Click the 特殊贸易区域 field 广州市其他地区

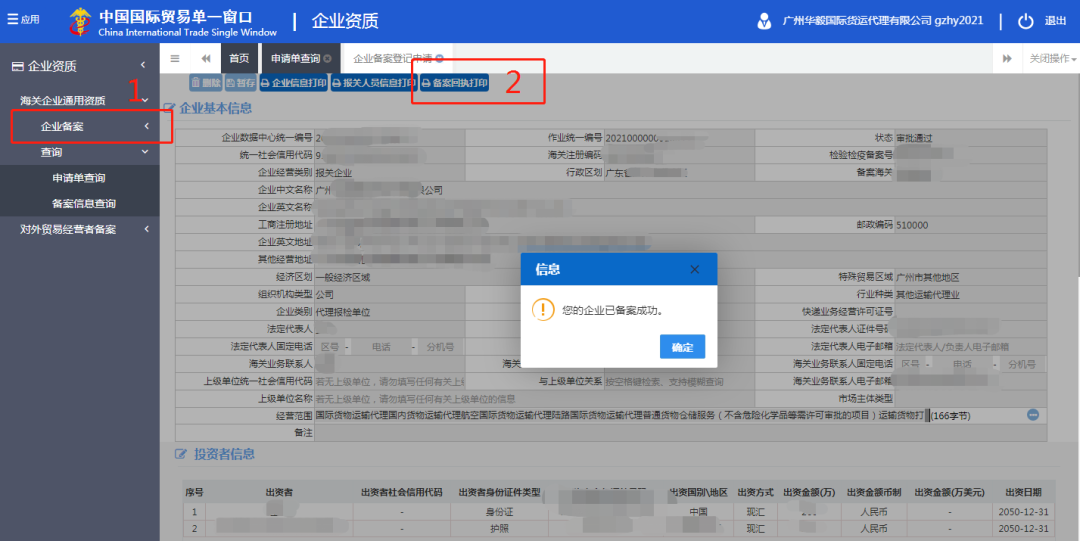tap(970, 277)
